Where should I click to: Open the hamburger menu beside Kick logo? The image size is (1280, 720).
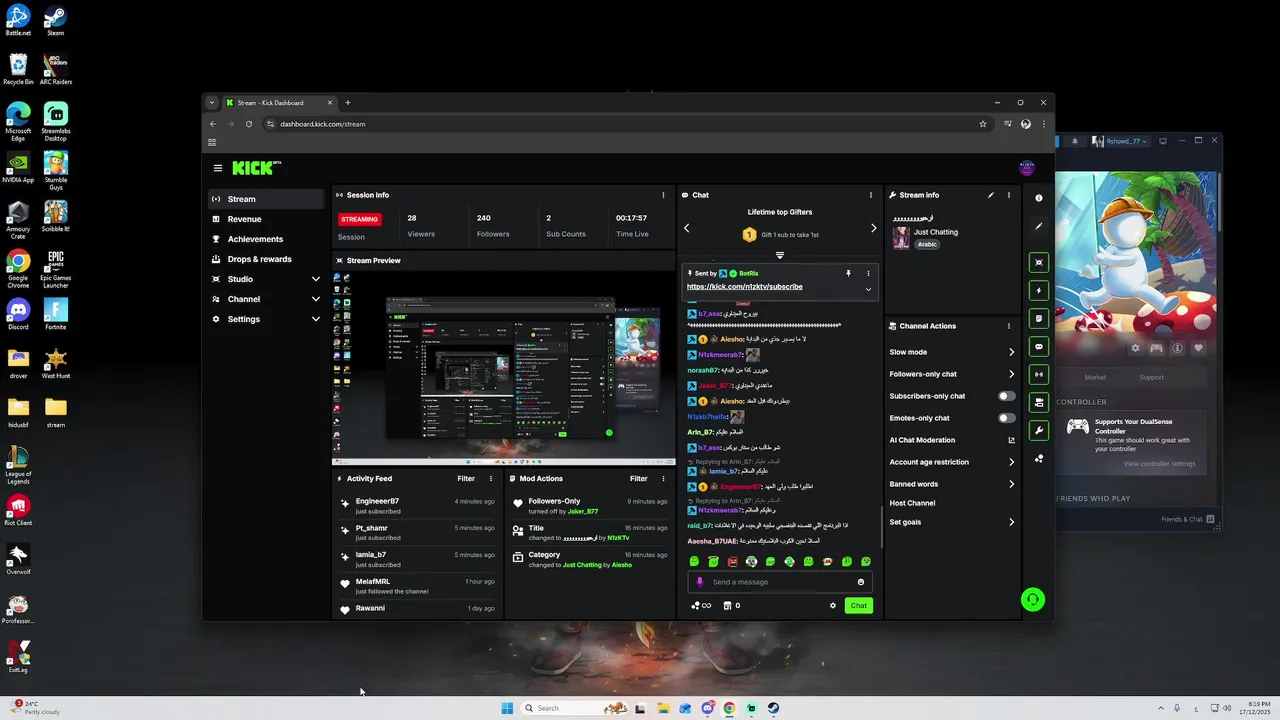coord(217,168)
